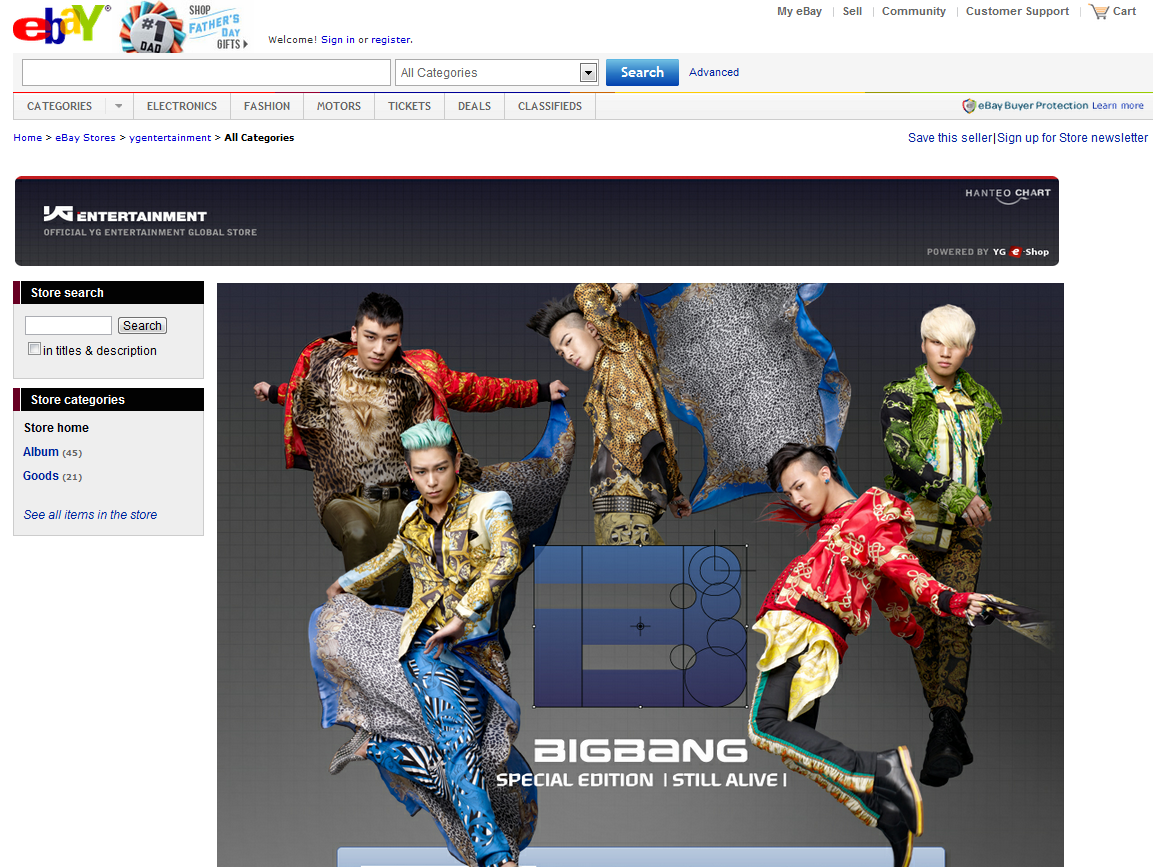
Task: Open the Father's Day gifts promo badge
Action: click(x=184, y=28)
